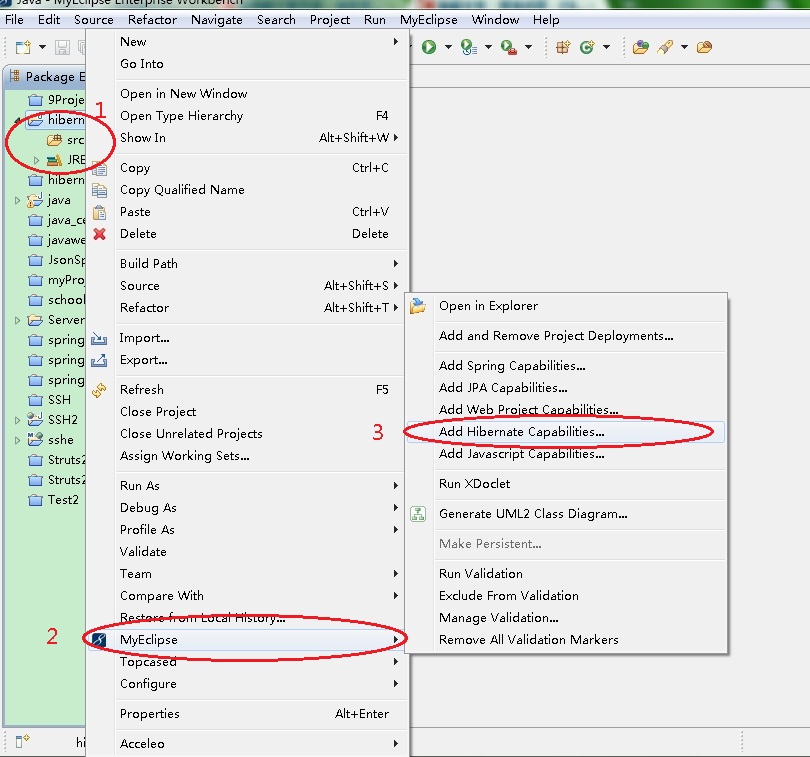
Task: Click the UML2 class diagram icon
Action: point(418,514)
